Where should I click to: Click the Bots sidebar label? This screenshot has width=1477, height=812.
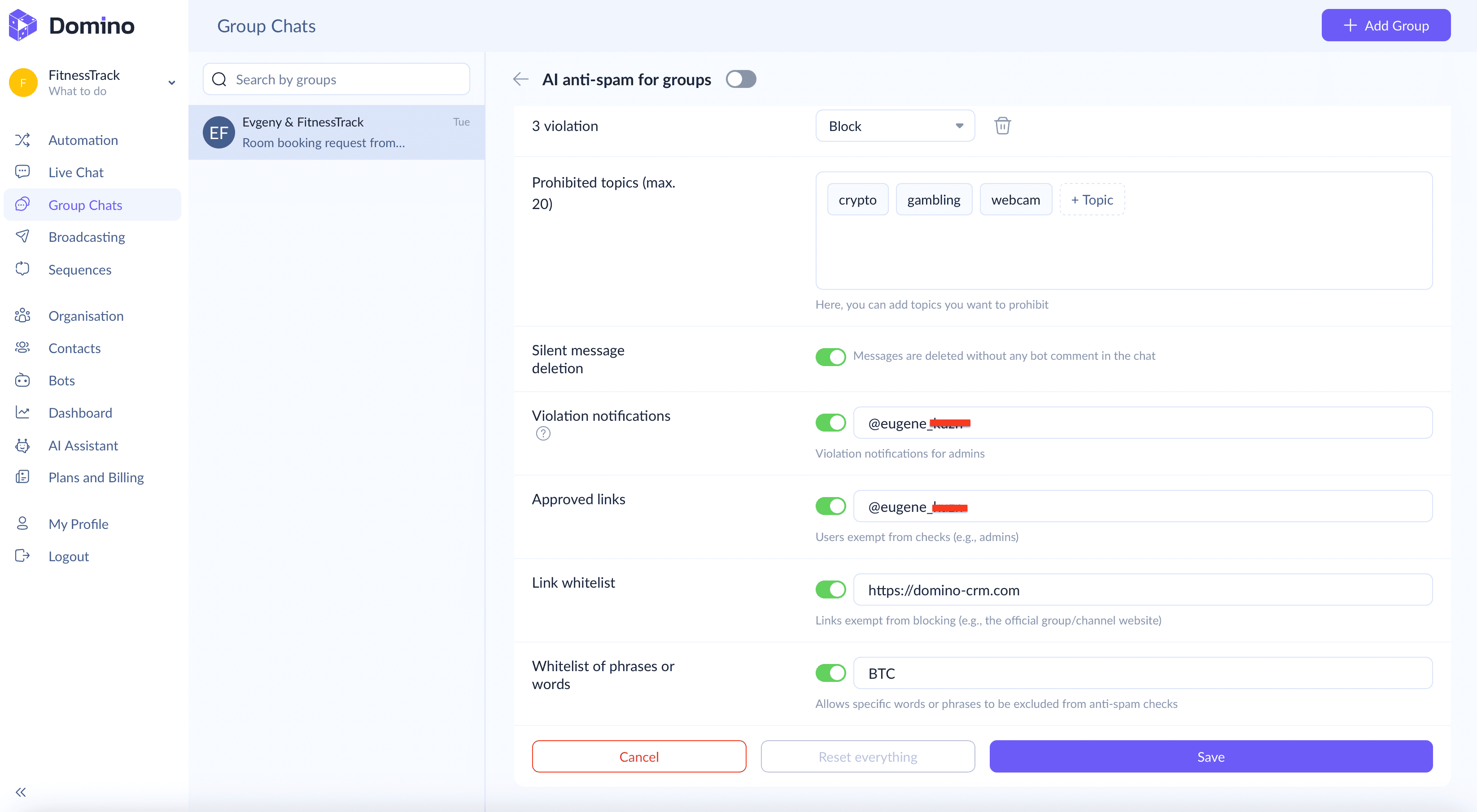tap(61, 381)
